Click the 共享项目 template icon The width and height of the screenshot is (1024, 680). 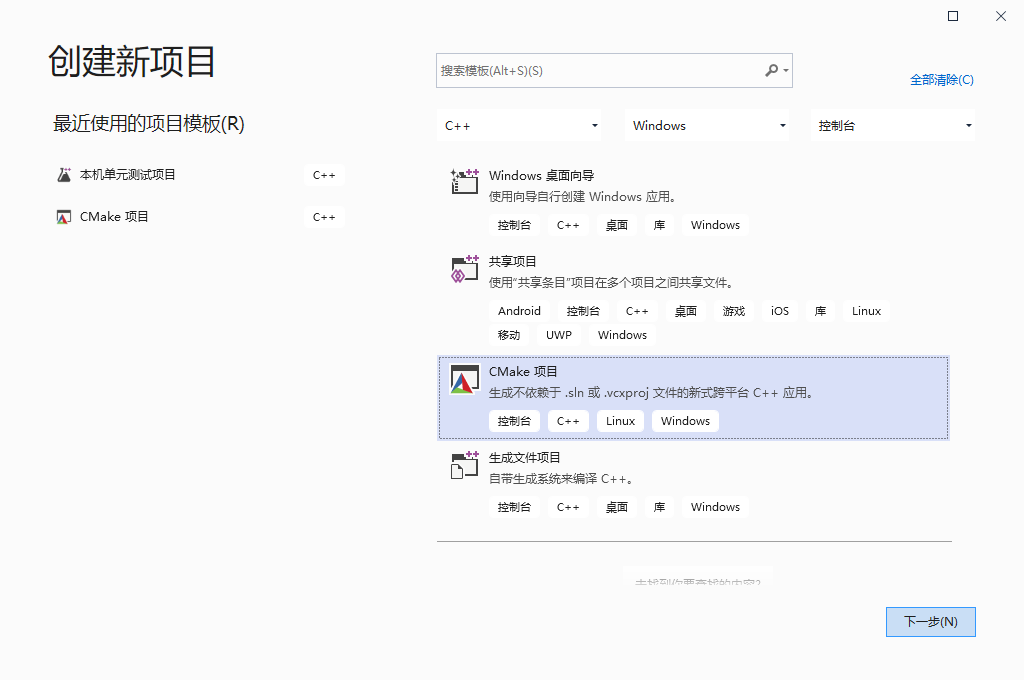coord(464,268)
